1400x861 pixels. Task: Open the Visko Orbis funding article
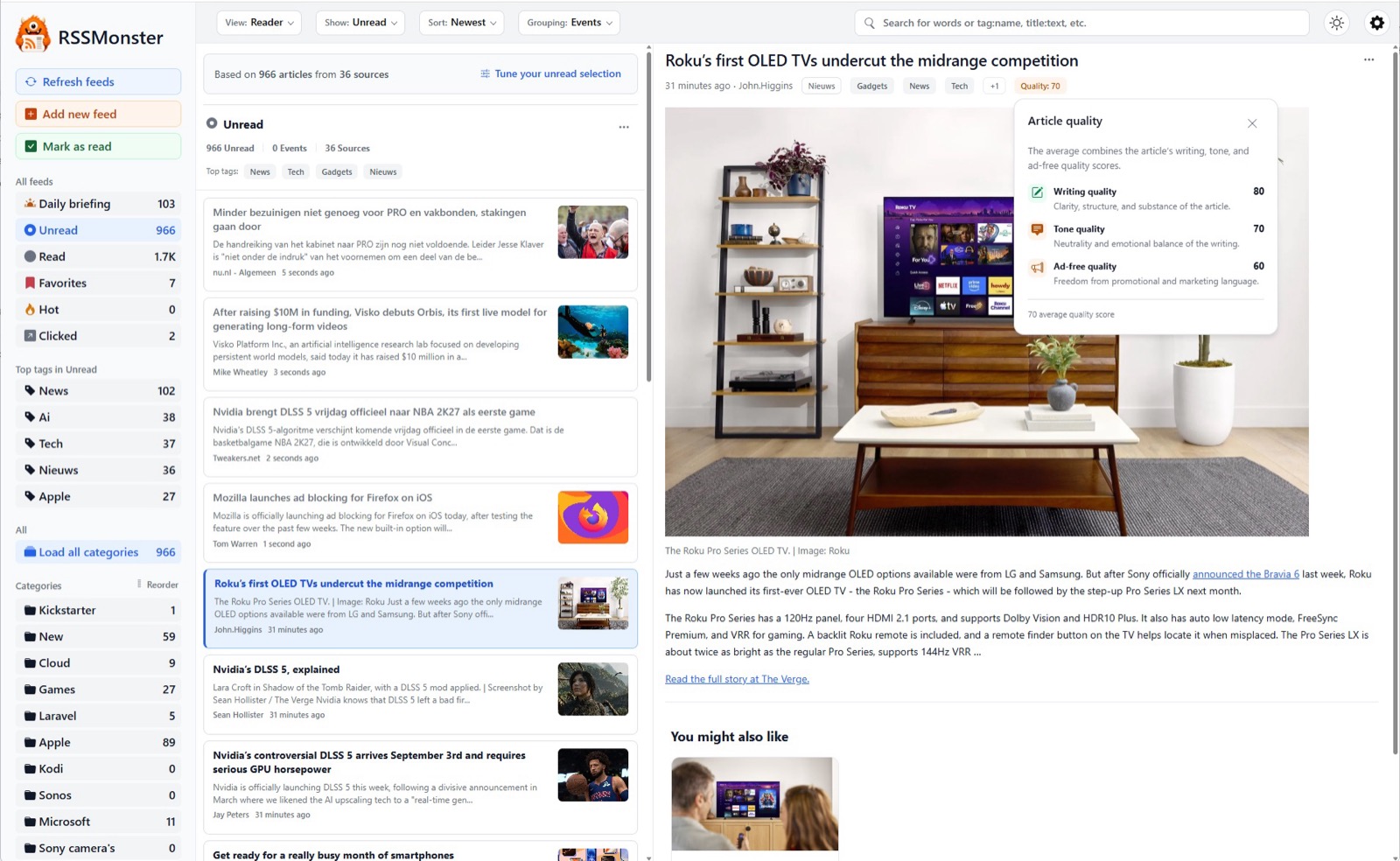tap(420, 344)
